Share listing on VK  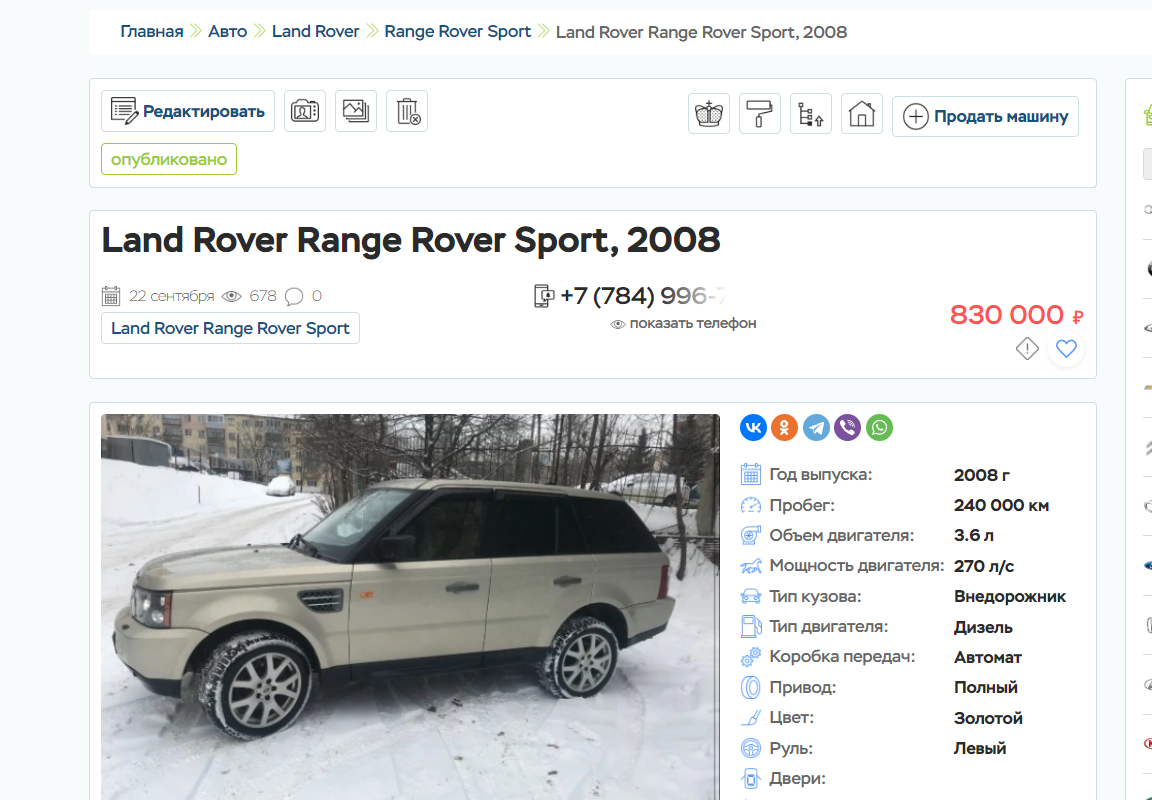click(x=753, y=428)
